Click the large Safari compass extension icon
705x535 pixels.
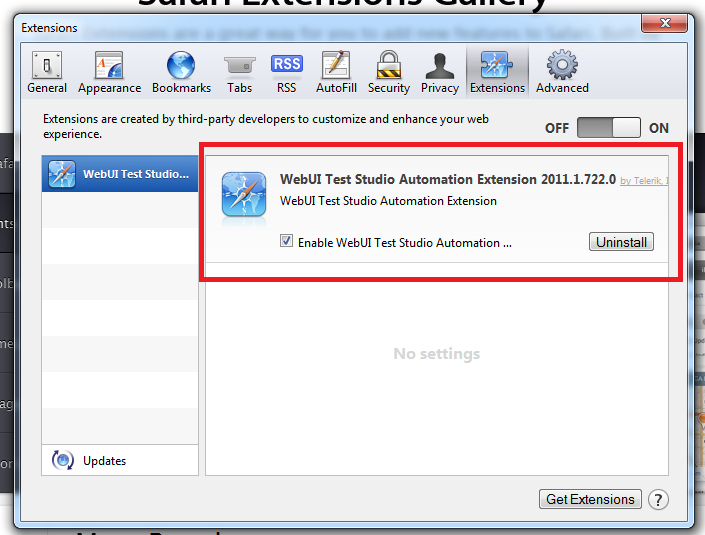[x=244, y=194]
